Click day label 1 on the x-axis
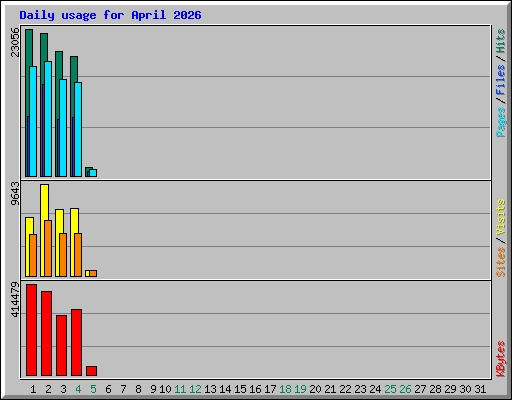This screenshot has height=400, width=512. click(x=33, y=389)
